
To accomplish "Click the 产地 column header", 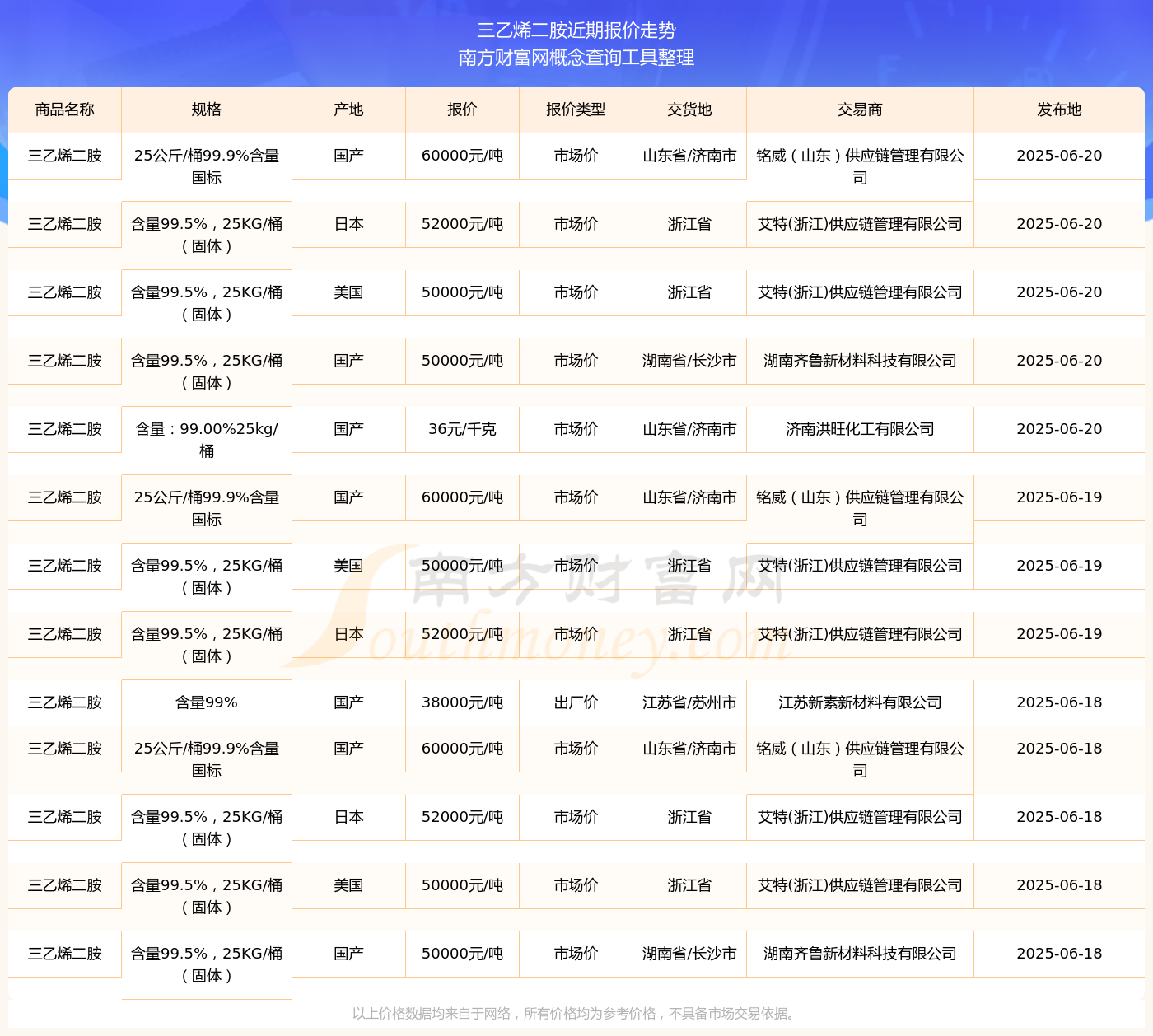I will [349, 110].
